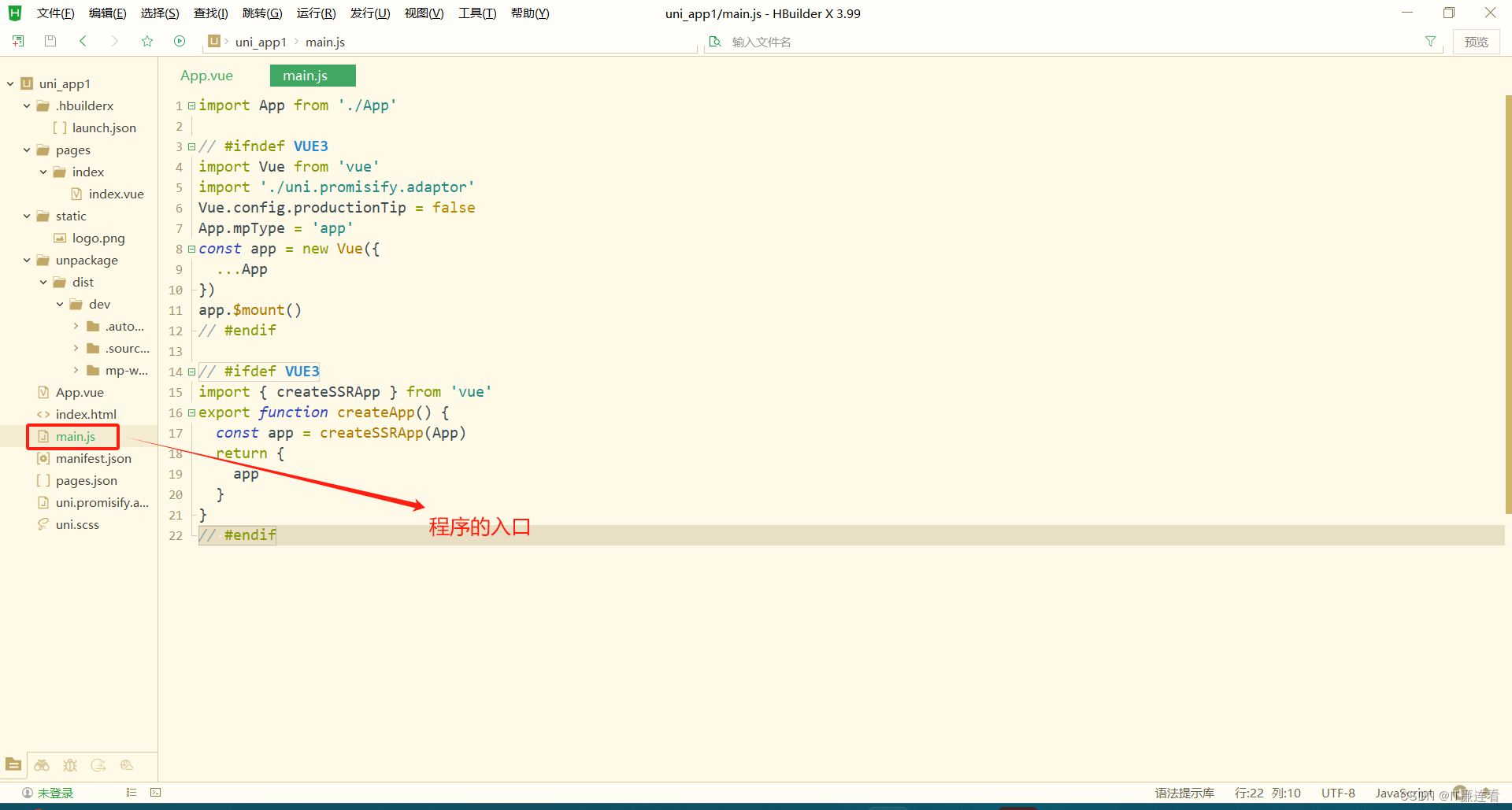This screenshot has height=810, width=1512.
Task: Open the 帮助(Y) menu
Action: click(x=530, y=13)
